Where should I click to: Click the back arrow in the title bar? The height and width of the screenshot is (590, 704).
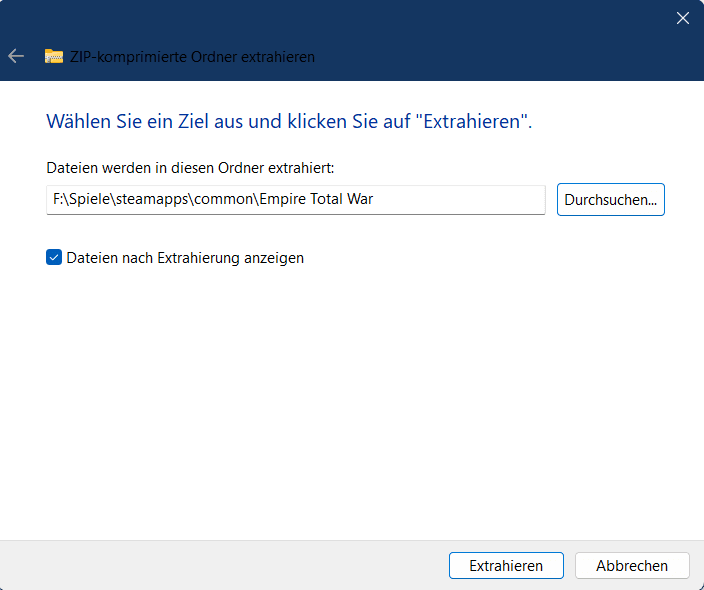[x=16, y=56]
